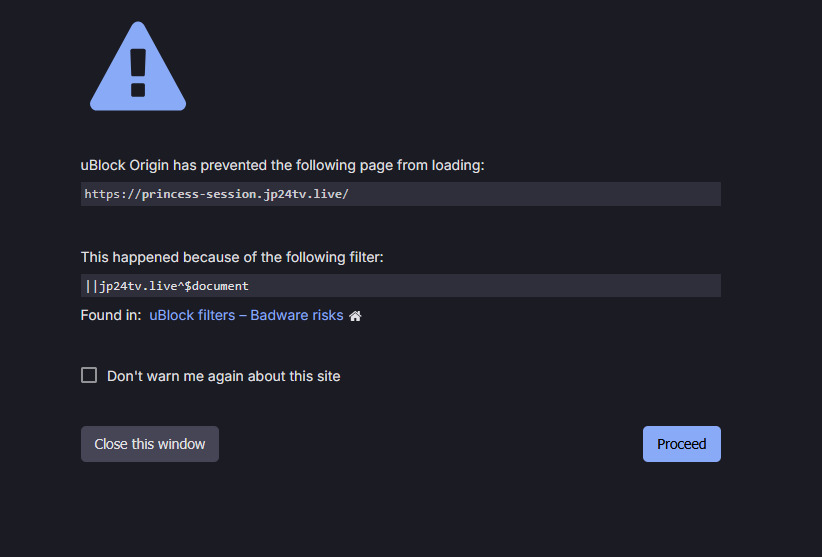Screen dimensions: 822x557
Task: Click the 'Found in:' label
Action: click(111, 315)
